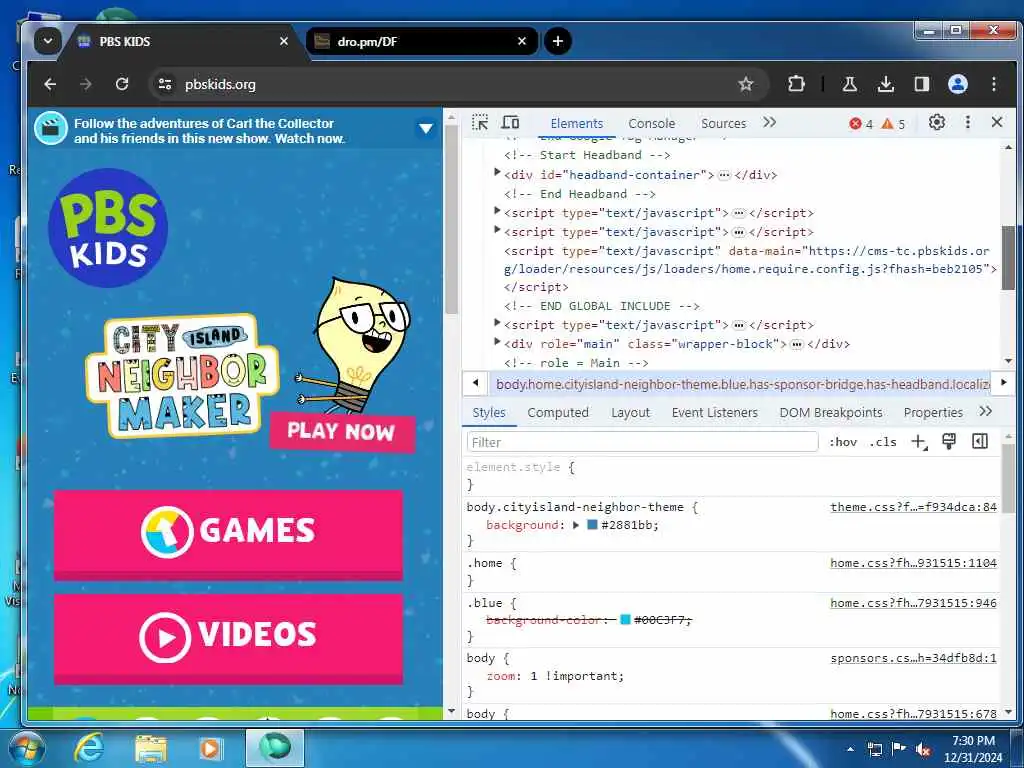
Task: Open the Computed pane tab
Action: (x=558, y=413)
